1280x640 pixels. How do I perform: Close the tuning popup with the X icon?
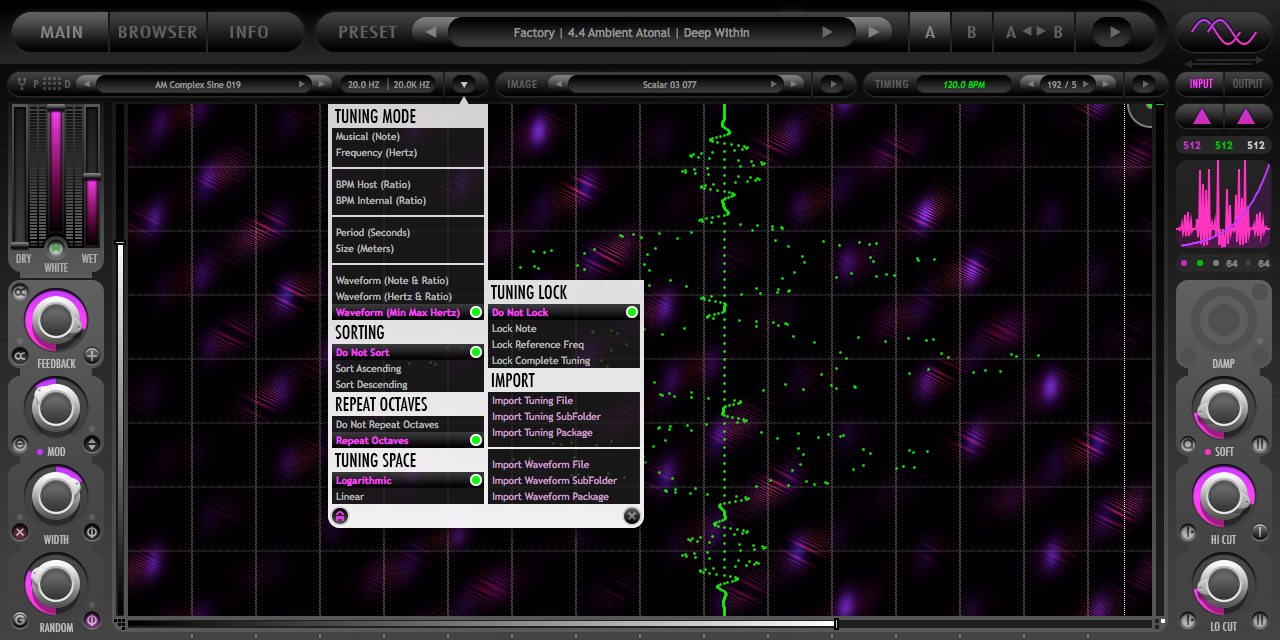click(632, 516)
